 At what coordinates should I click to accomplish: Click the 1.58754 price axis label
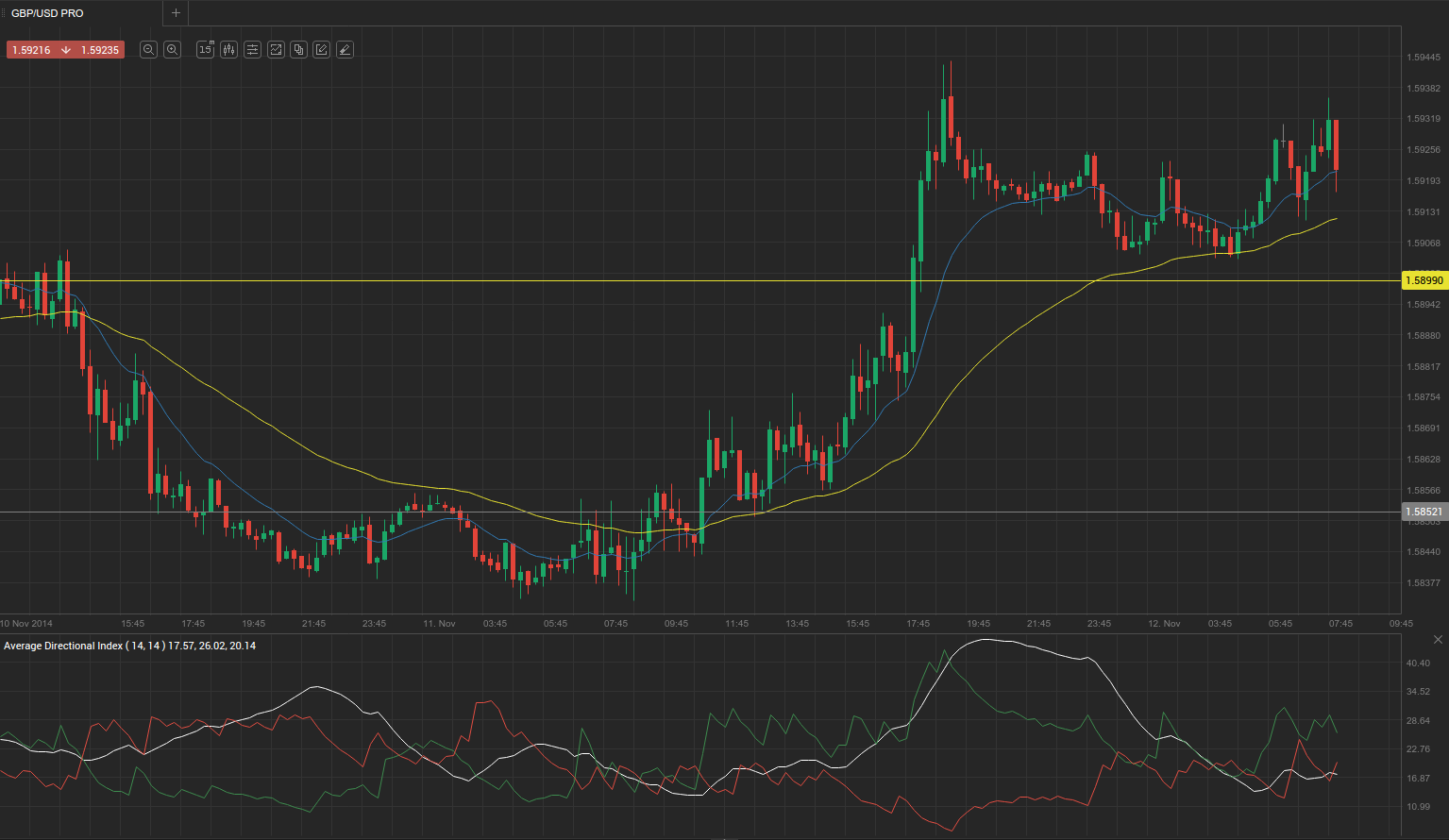coord(1424,397)
